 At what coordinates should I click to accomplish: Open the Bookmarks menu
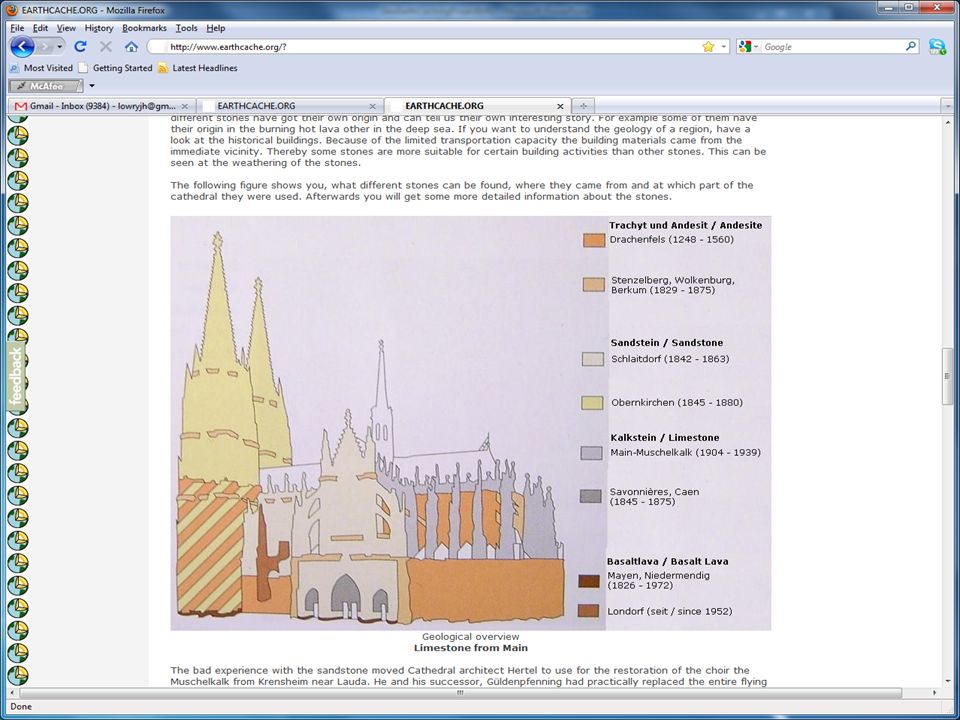[x=144, y=28]
